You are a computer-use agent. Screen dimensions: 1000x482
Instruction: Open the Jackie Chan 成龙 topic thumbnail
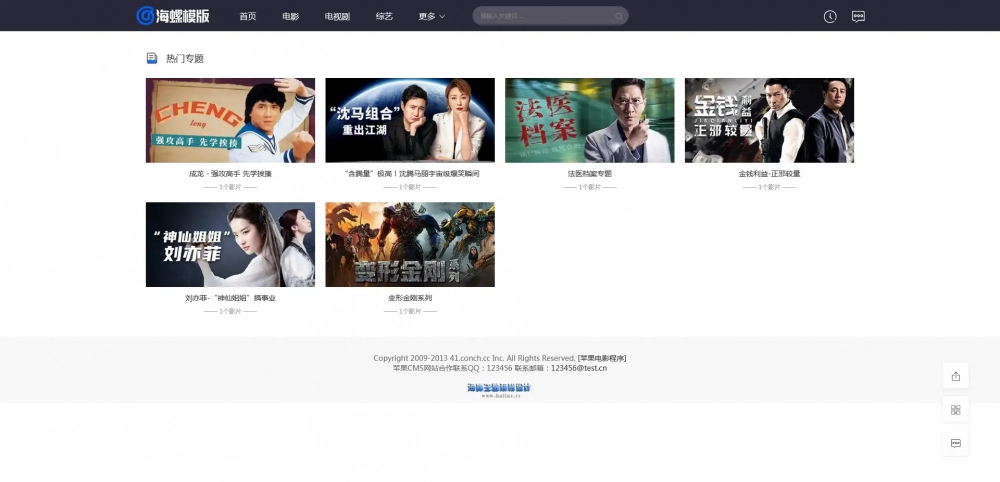pyautogui.click(x=230, y=120)
